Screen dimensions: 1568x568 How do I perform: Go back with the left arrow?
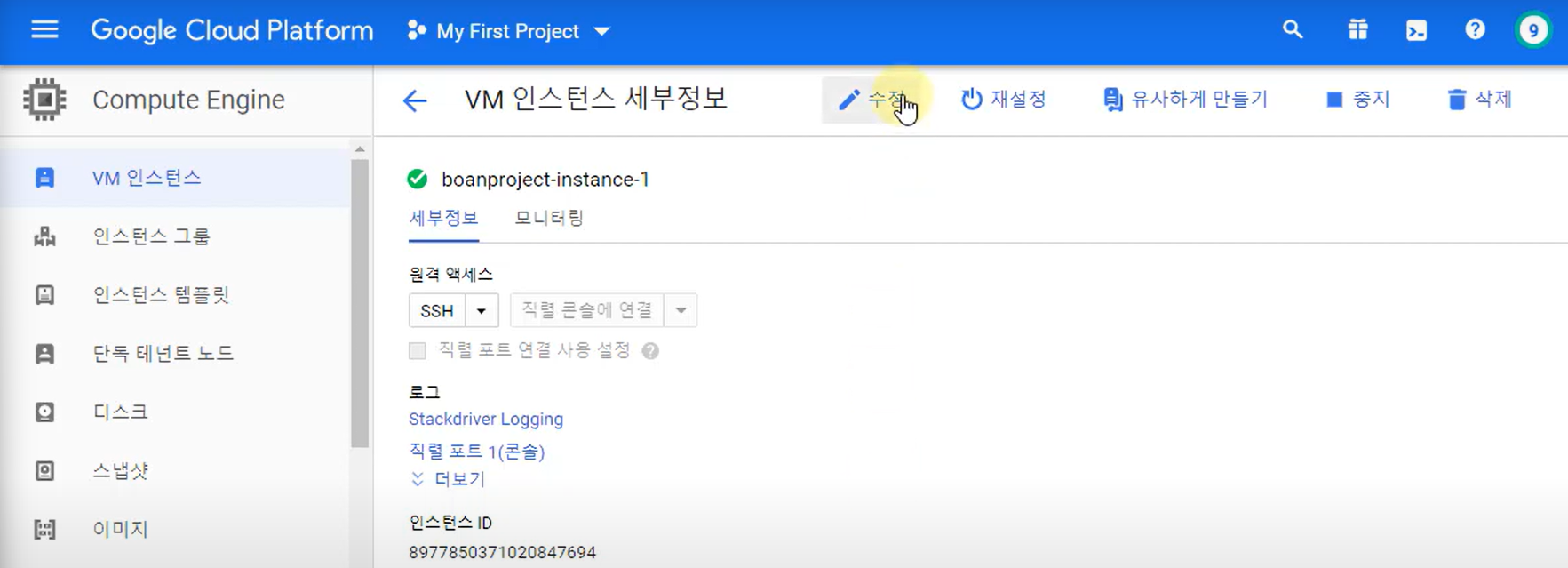(x=415, y=100)
